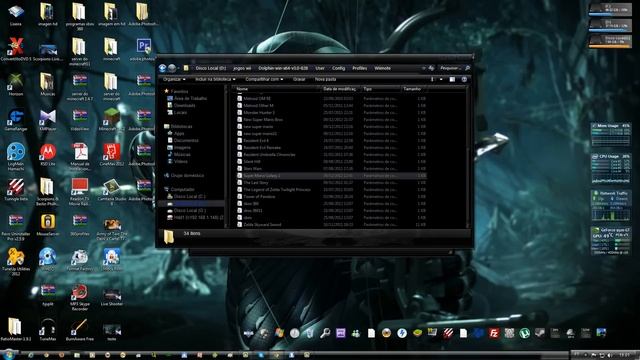640x360 pixels.
Task: Select the jogos wii breadcrumb segment
Action: point(242,68)
